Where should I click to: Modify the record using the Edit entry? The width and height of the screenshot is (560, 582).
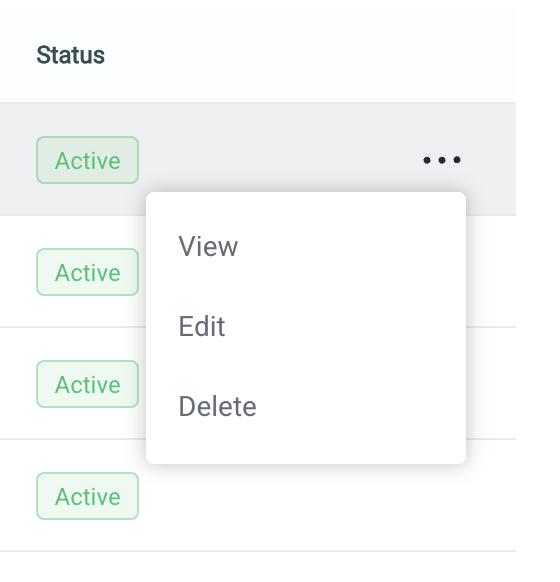coord(306,326)
